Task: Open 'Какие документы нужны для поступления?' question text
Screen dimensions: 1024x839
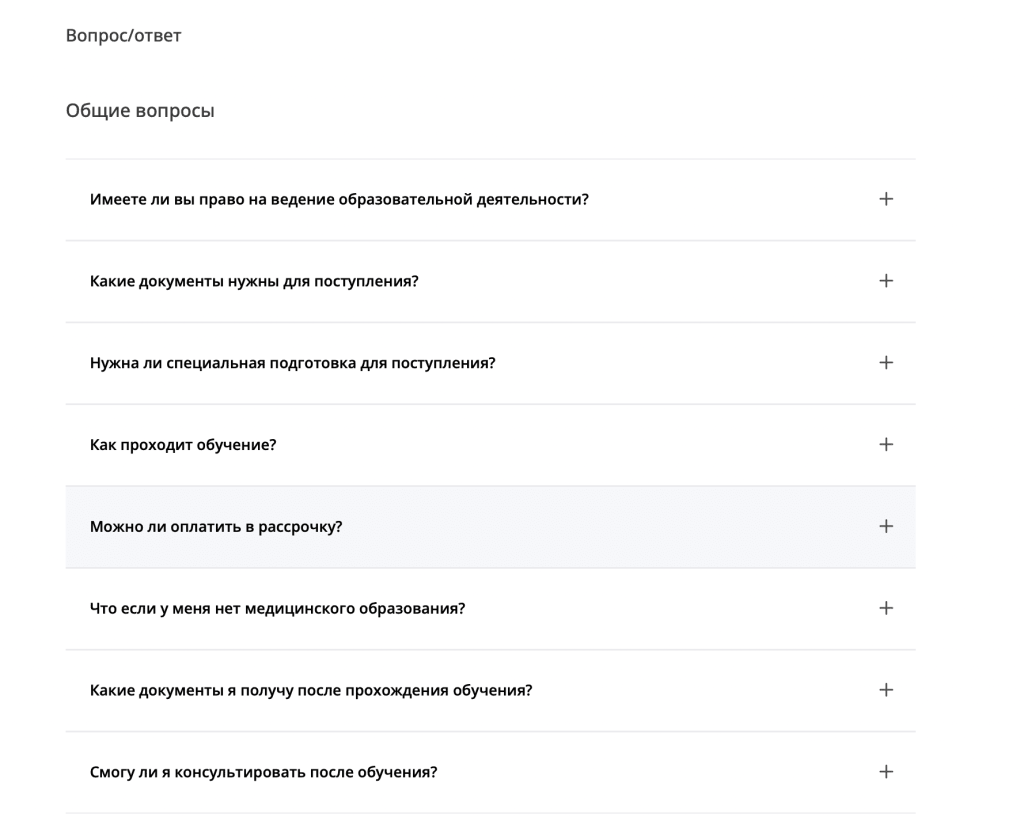Action: point(254,282)
